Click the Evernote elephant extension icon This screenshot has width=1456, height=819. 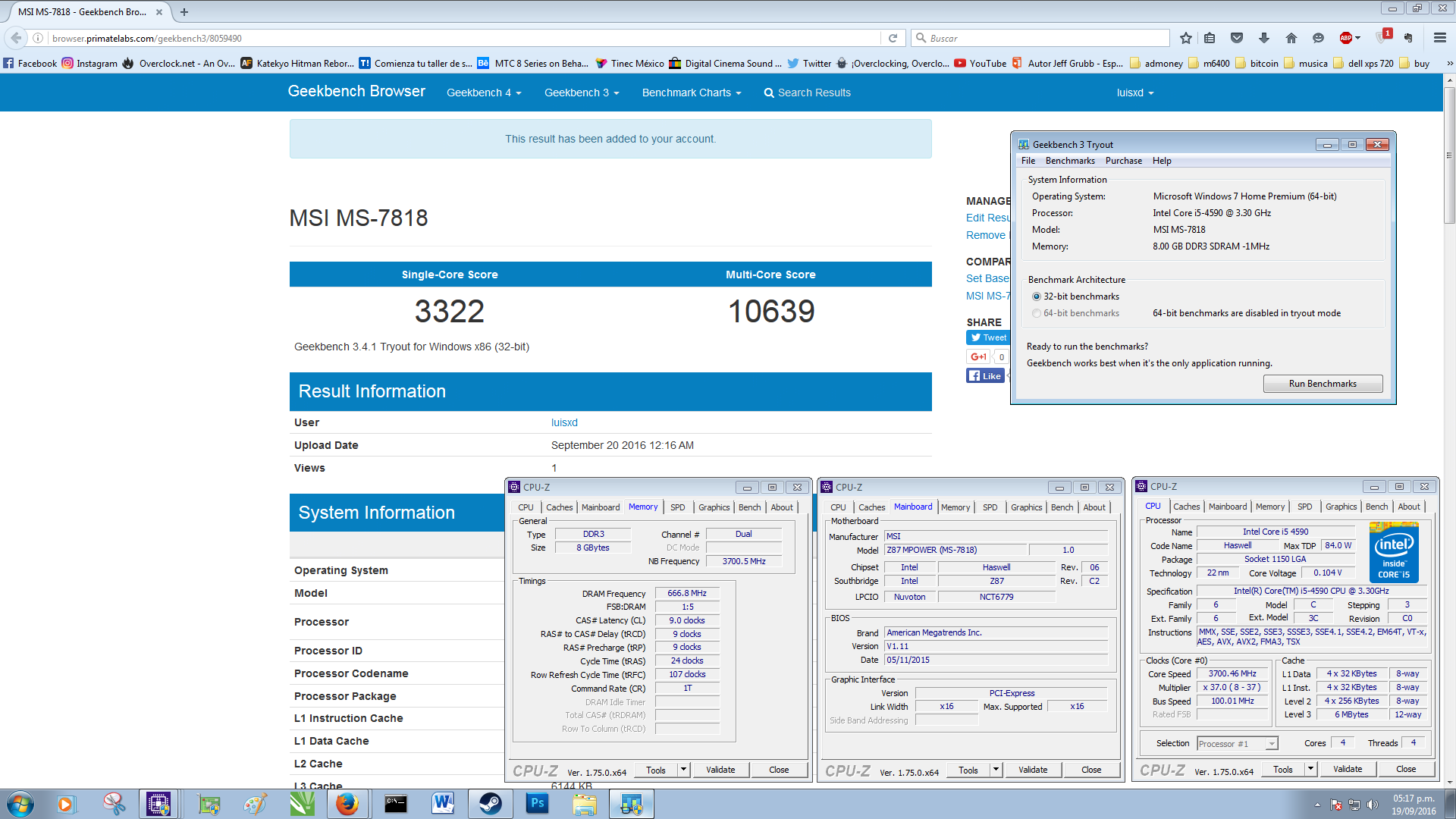[1409, 38]
